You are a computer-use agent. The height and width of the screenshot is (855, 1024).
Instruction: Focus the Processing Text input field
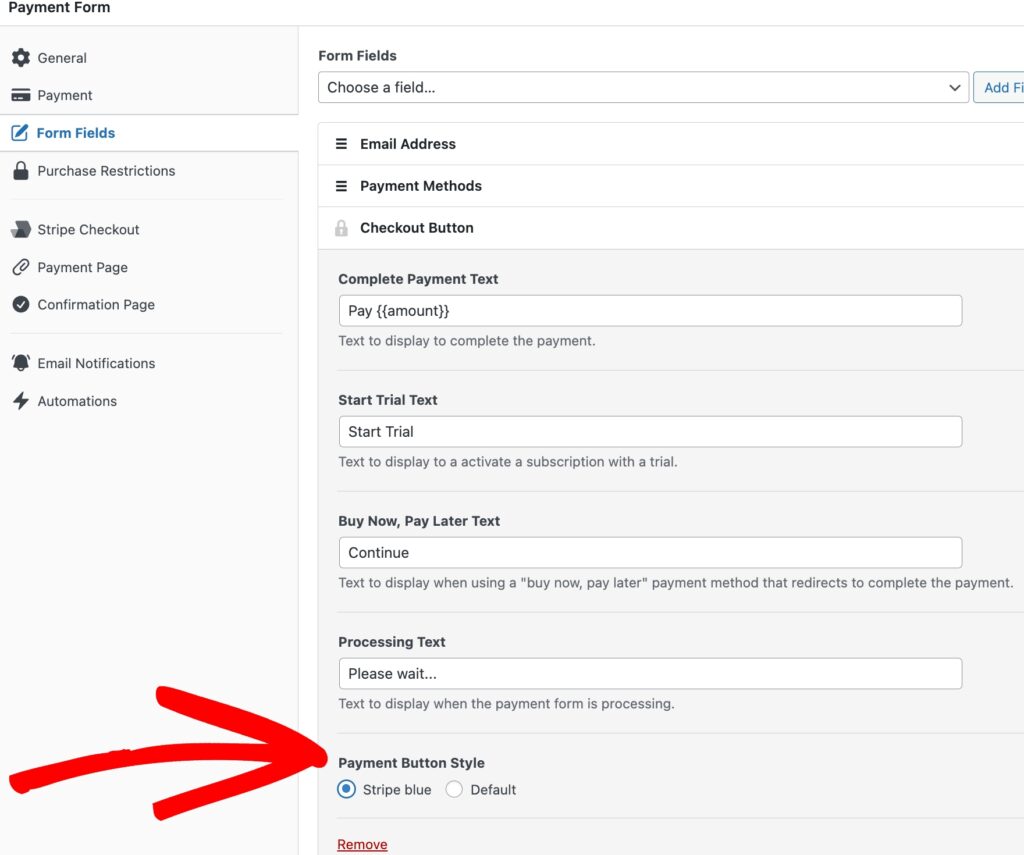pyautogui.click(x=650, y=673)
